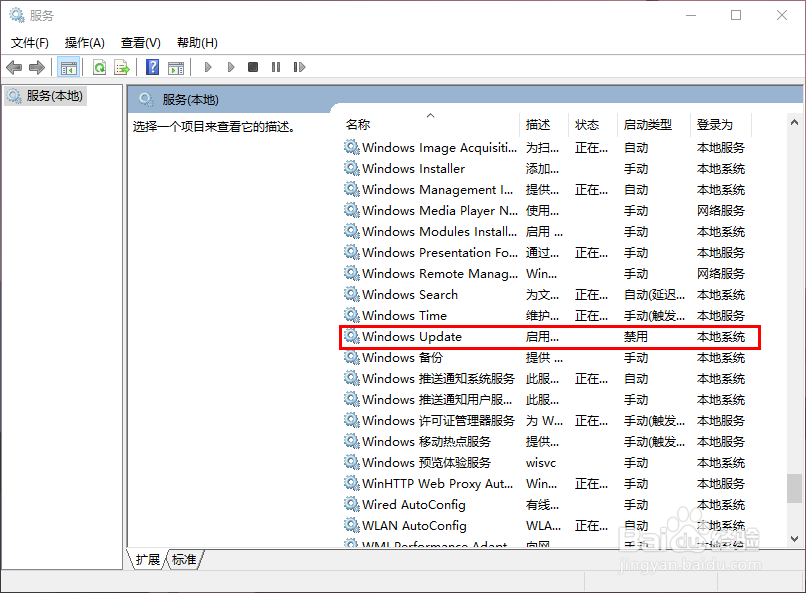Select Windows Remote Management service
The image size is (806, 593).
(546, 274)
